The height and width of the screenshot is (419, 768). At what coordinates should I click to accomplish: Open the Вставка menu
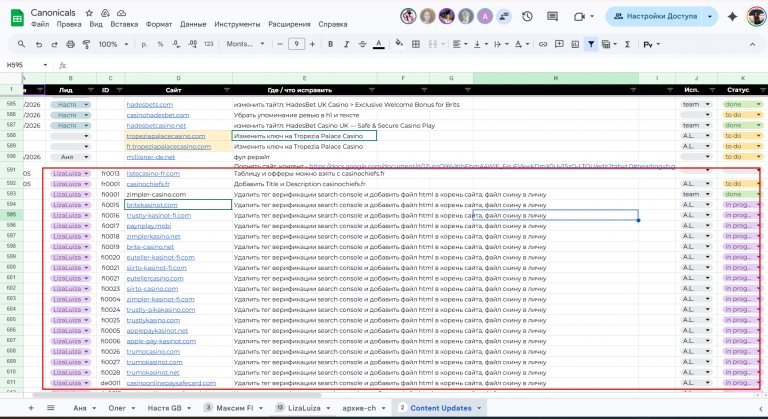point(124,24)
